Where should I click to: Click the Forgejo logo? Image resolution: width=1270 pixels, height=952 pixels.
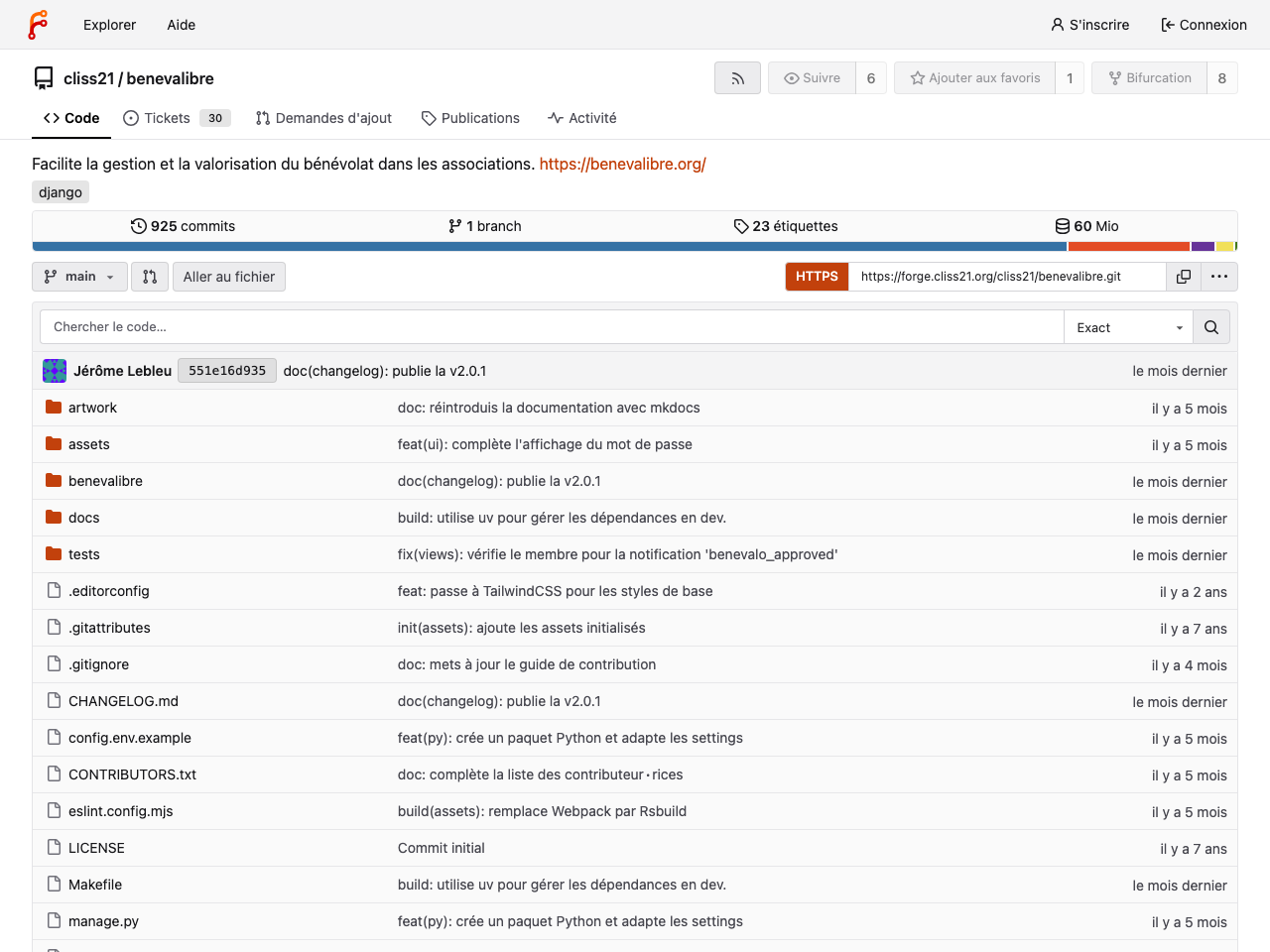(39, 24)
